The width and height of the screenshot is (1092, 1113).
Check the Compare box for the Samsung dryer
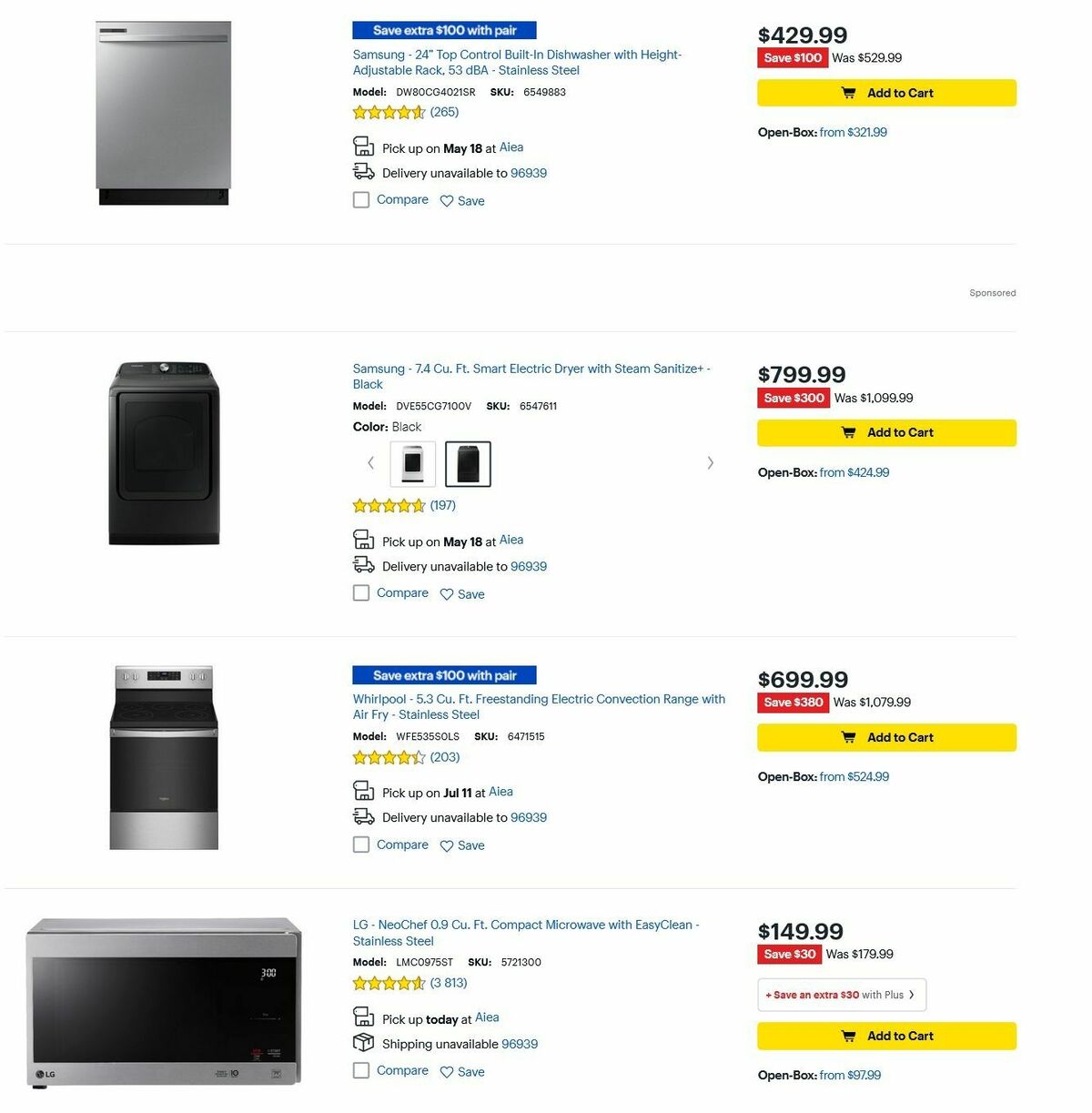361,592
